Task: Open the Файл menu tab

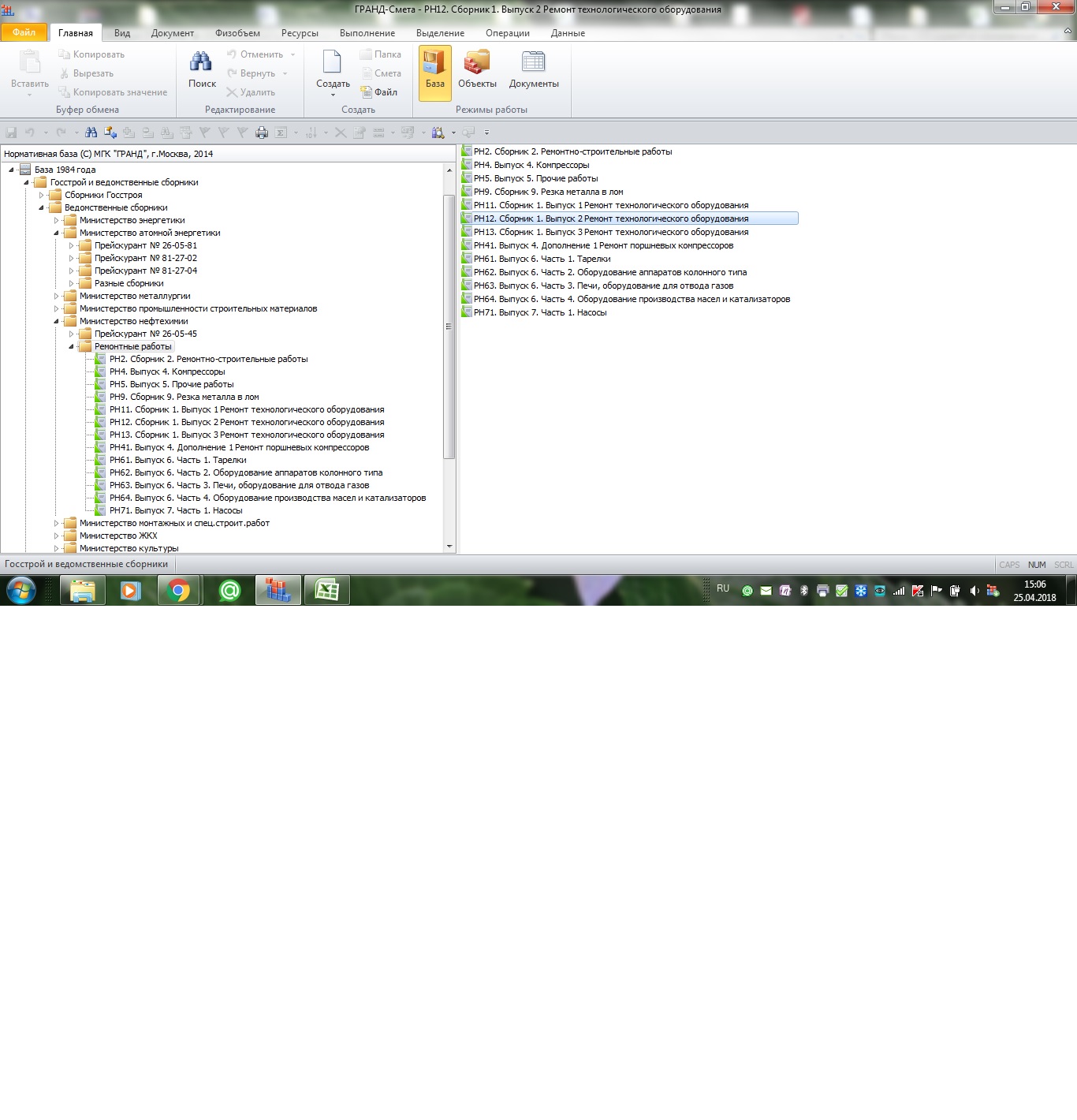Action: point(24,32)
